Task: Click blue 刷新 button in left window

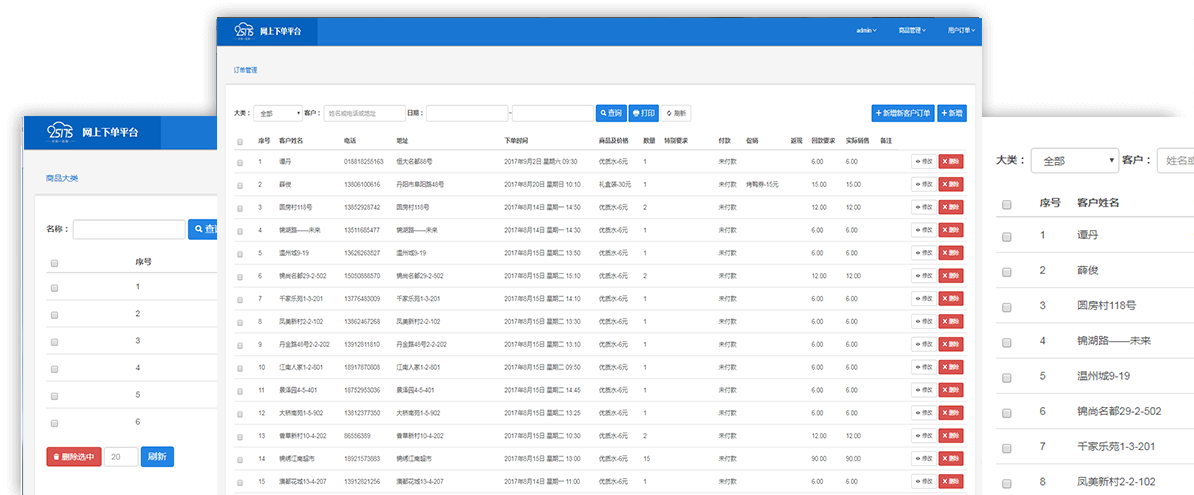Action: point(157,457)
